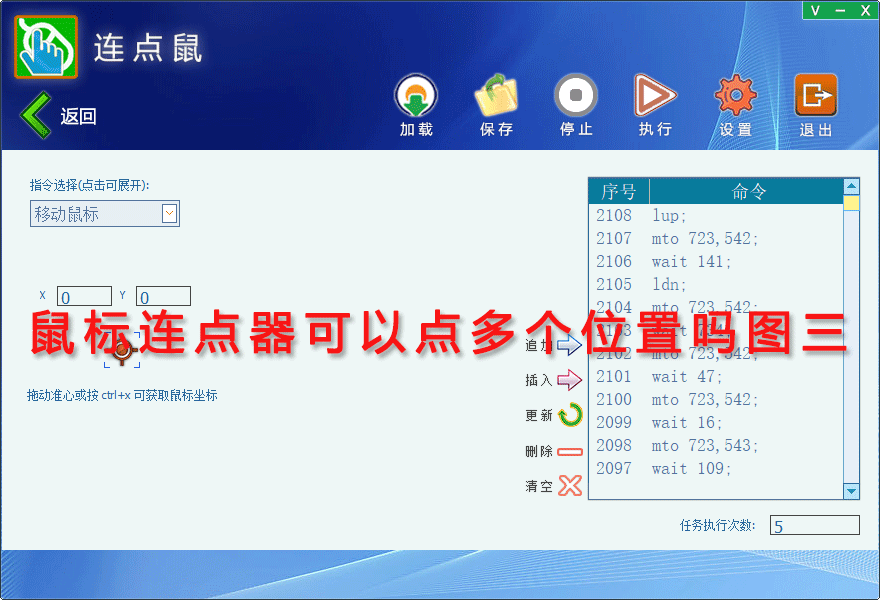Select row 2107 mto 723,542

point(716,239)
